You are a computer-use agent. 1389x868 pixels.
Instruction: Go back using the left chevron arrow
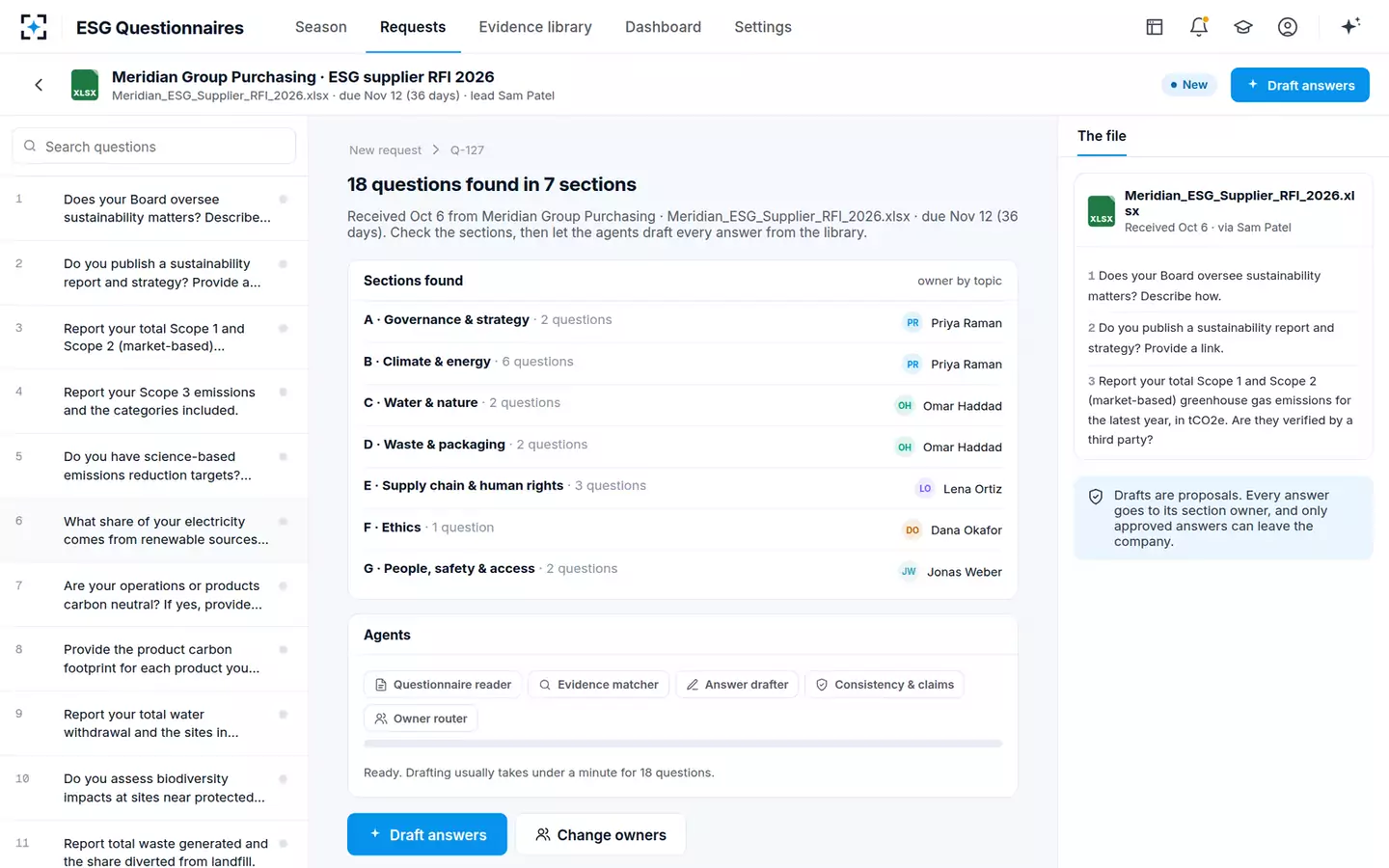pyautogui.click(x=39, y=85)
